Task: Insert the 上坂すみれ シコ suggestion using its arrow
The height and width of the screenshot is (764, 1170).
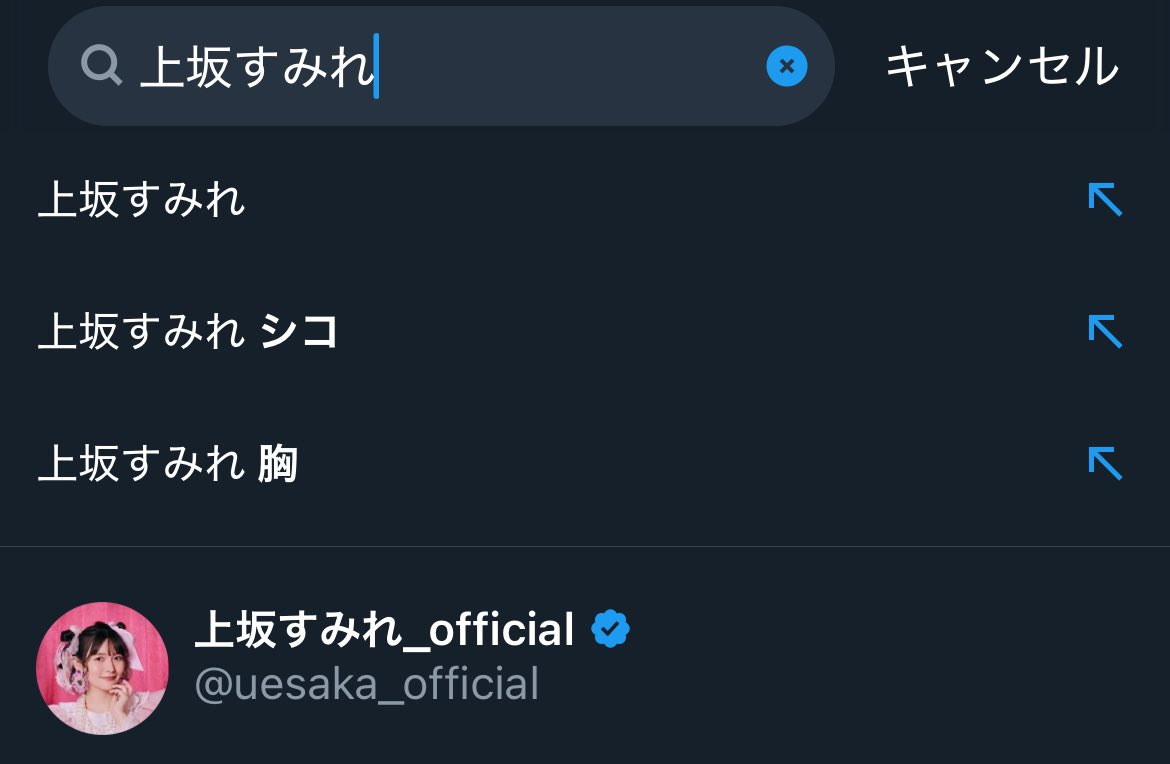Action: click(x=1105, y=331)
